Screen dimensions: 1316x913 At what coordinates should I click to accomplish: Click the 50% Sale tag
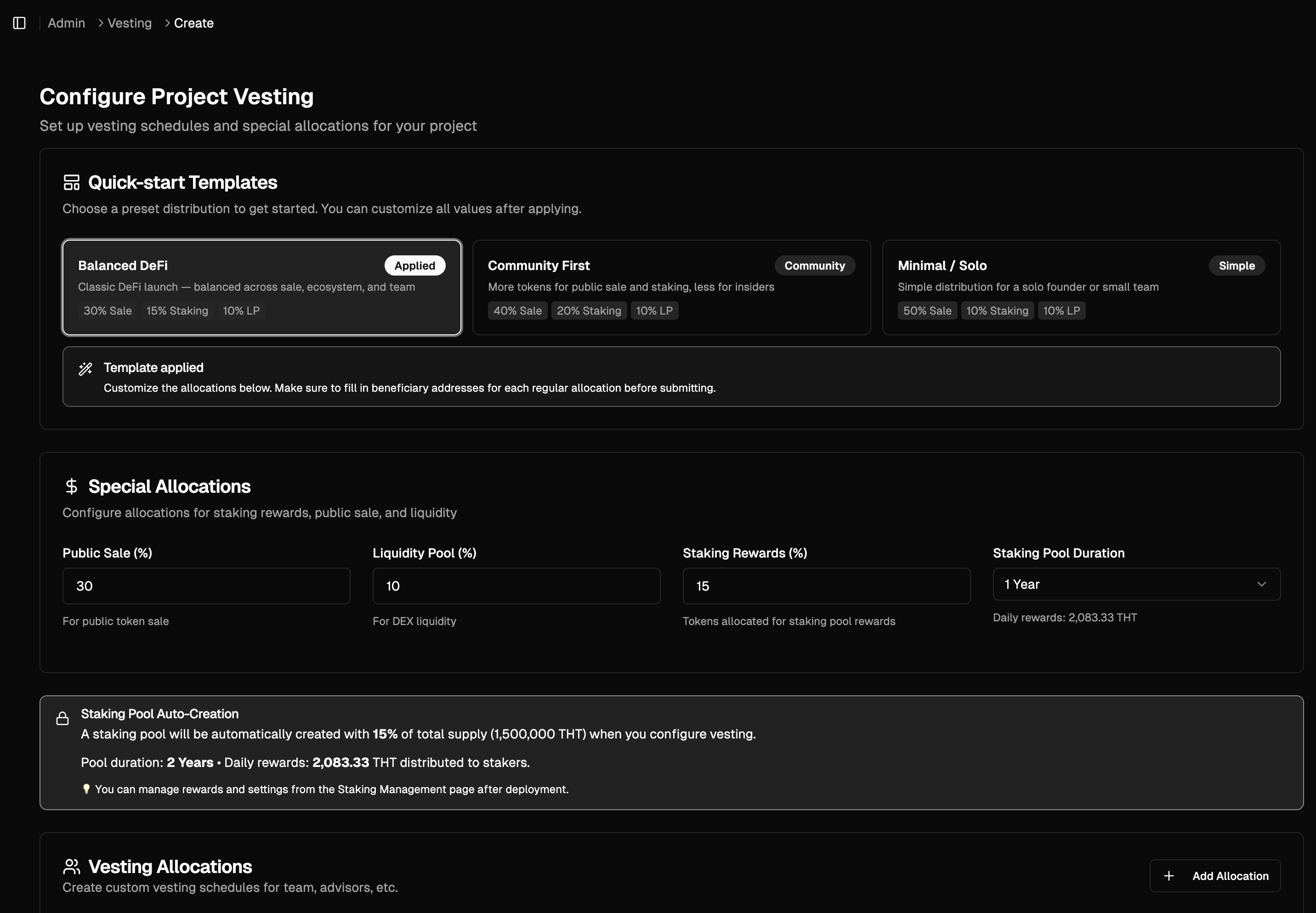click(x=927, y=310)
